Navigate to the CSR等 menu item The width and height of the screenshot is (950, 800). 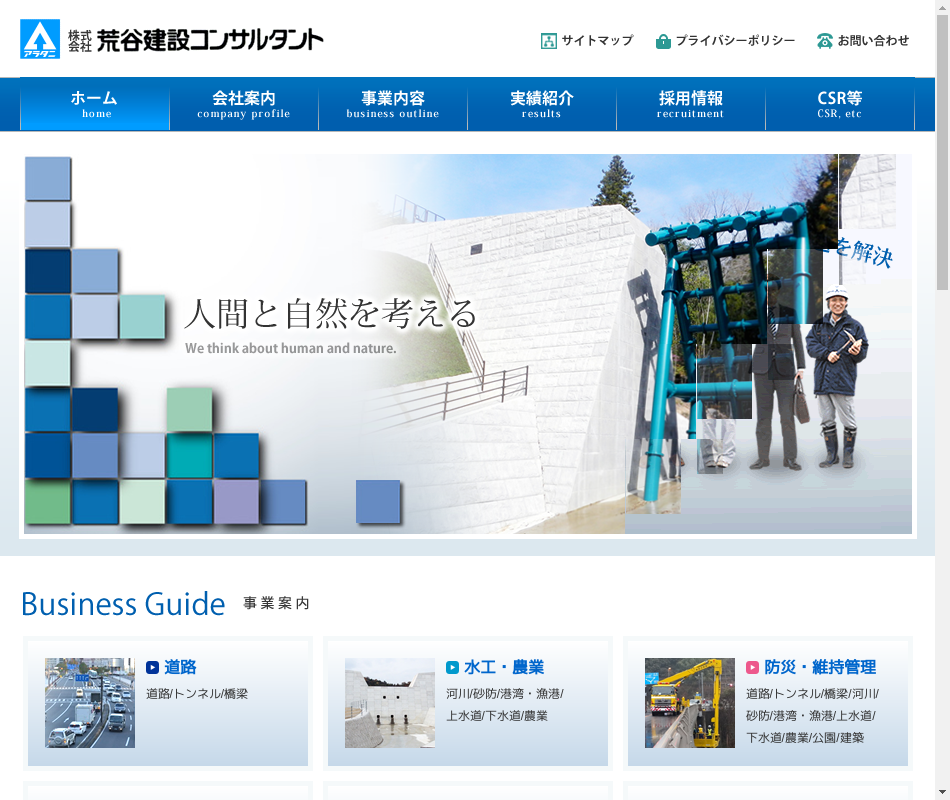coord(840,104)
